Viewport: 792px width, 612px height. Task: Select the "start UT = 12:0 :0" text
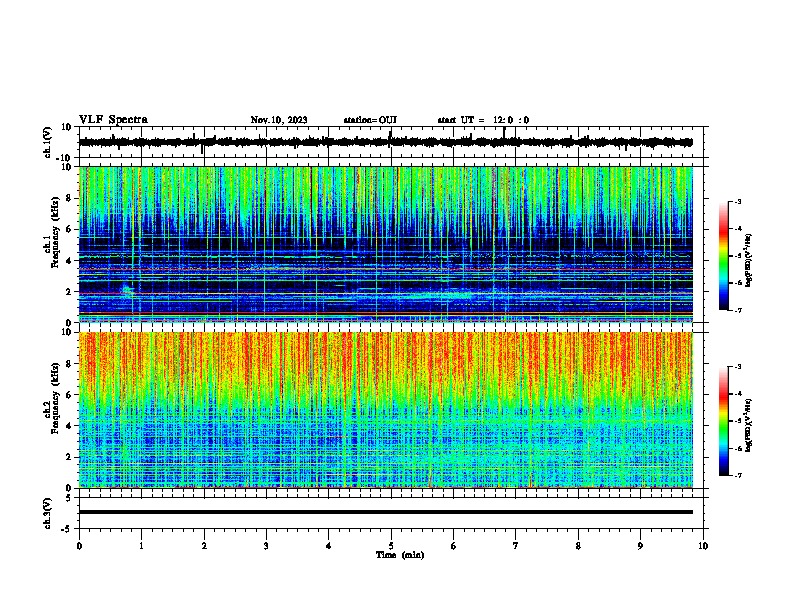[x=483, y=120]
